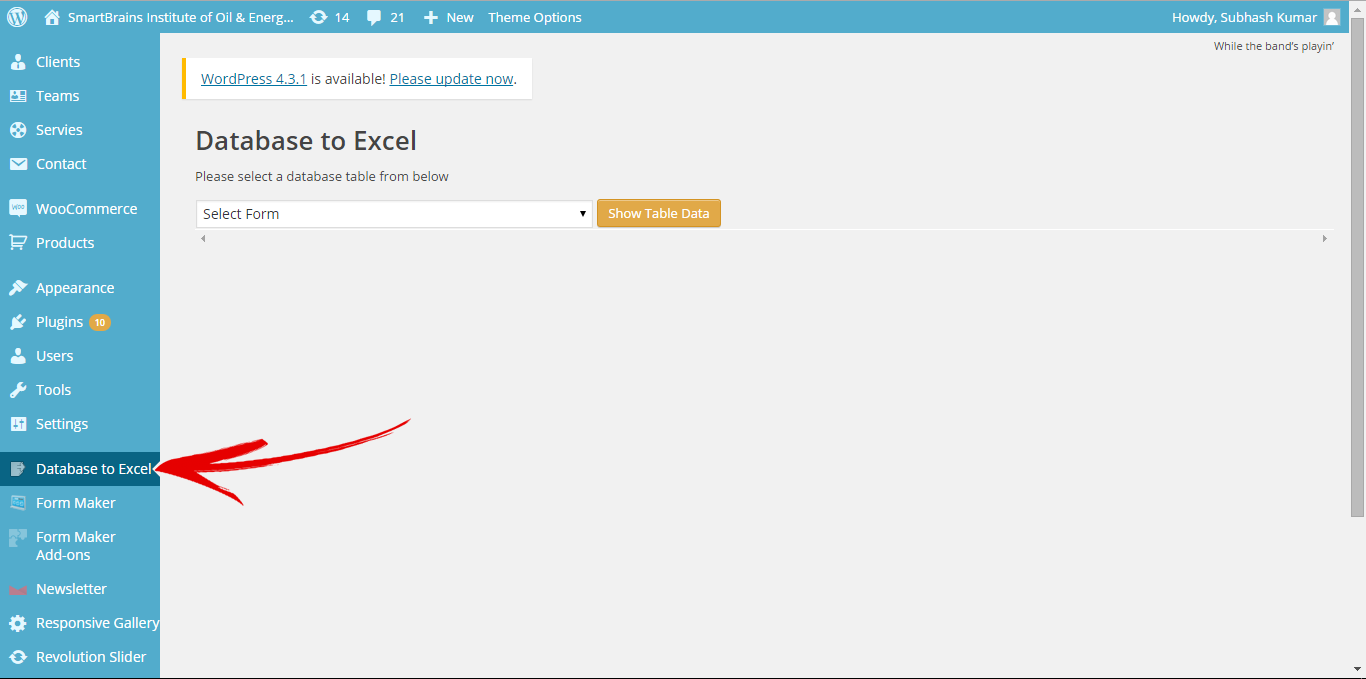Click the user avatar icon
Image resolution: width=1366 pixels, height=679 pixels.
(1331, 17)
